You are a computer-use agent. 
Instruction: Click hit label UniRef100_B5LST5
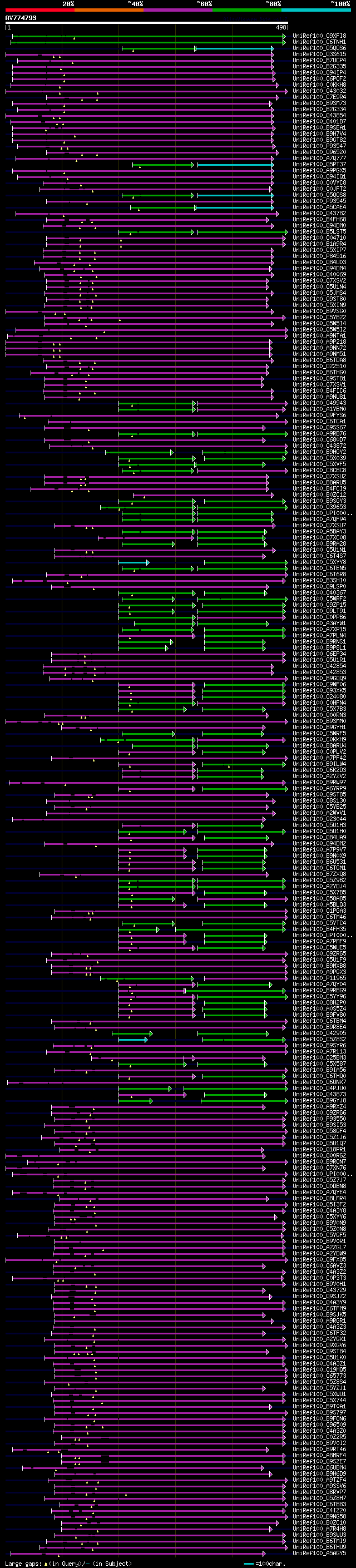(319, 232)
